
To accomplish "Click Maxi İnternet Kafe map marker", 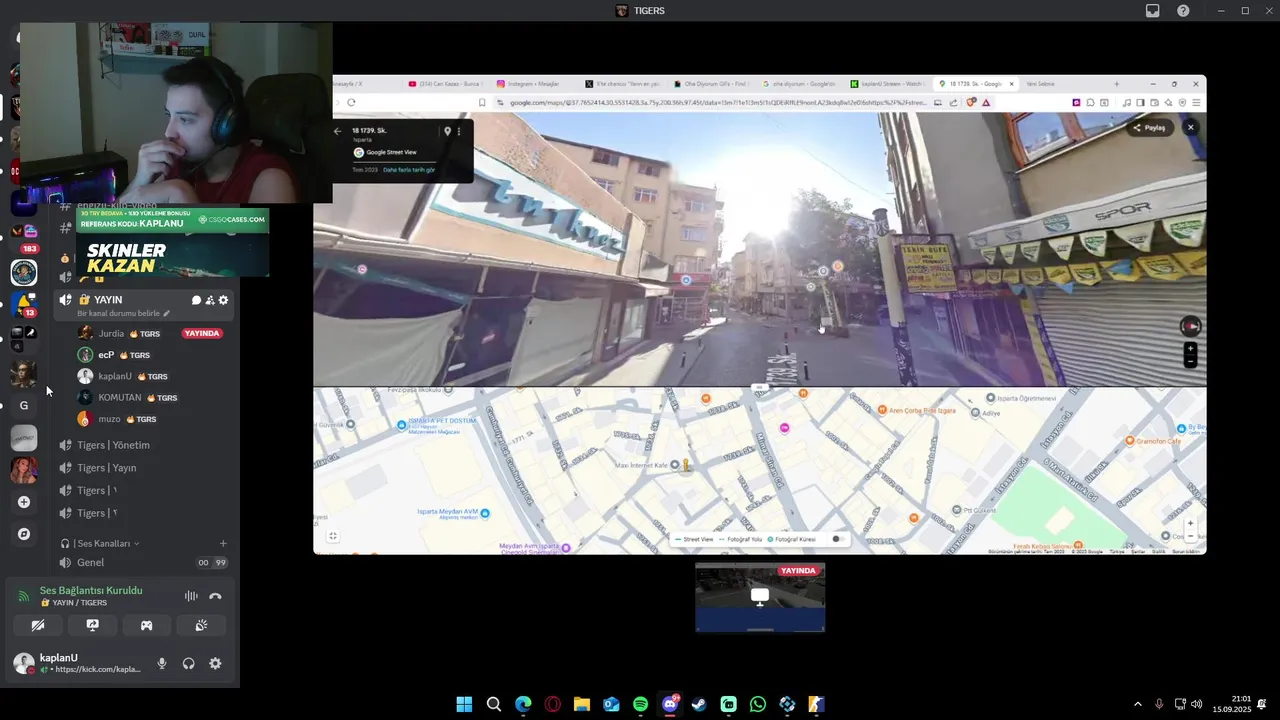I will coord(674,465).
